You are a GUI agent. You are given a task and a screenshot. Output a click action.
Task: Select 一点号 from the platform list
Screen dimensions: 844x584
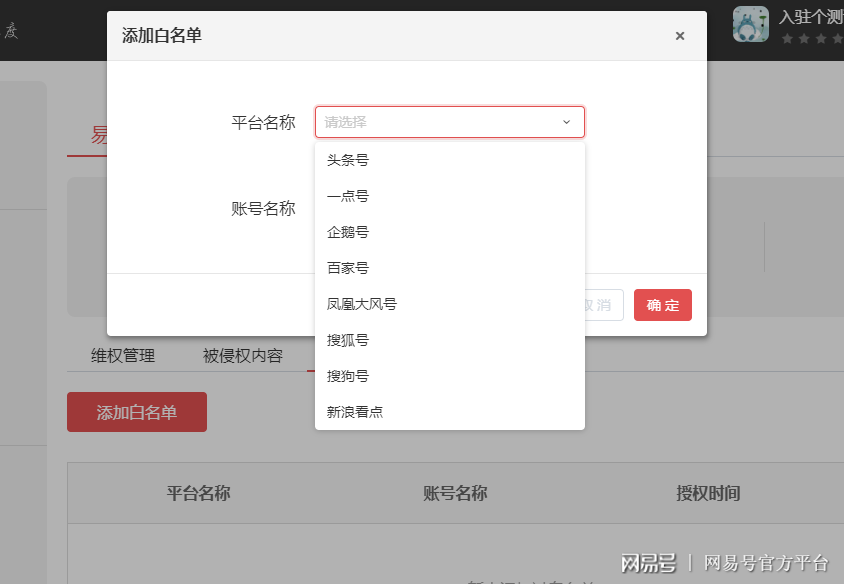tap(449, 196)
